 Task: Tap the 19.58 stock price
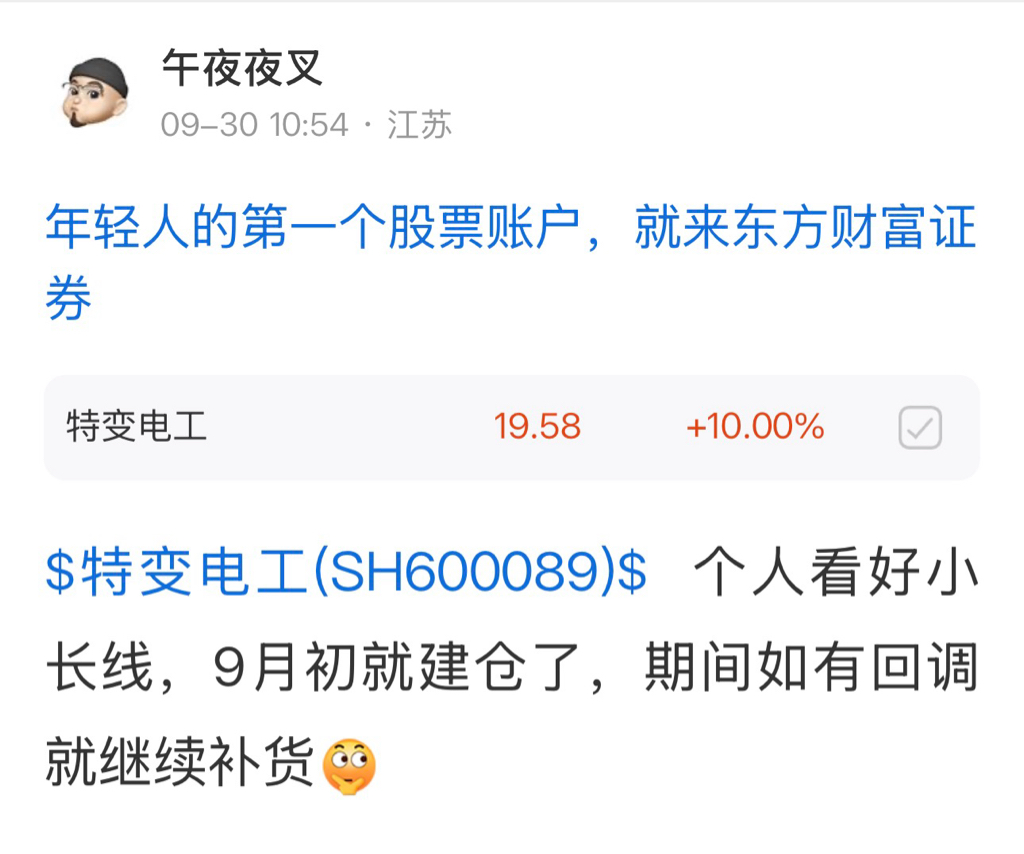coord(537,426)
